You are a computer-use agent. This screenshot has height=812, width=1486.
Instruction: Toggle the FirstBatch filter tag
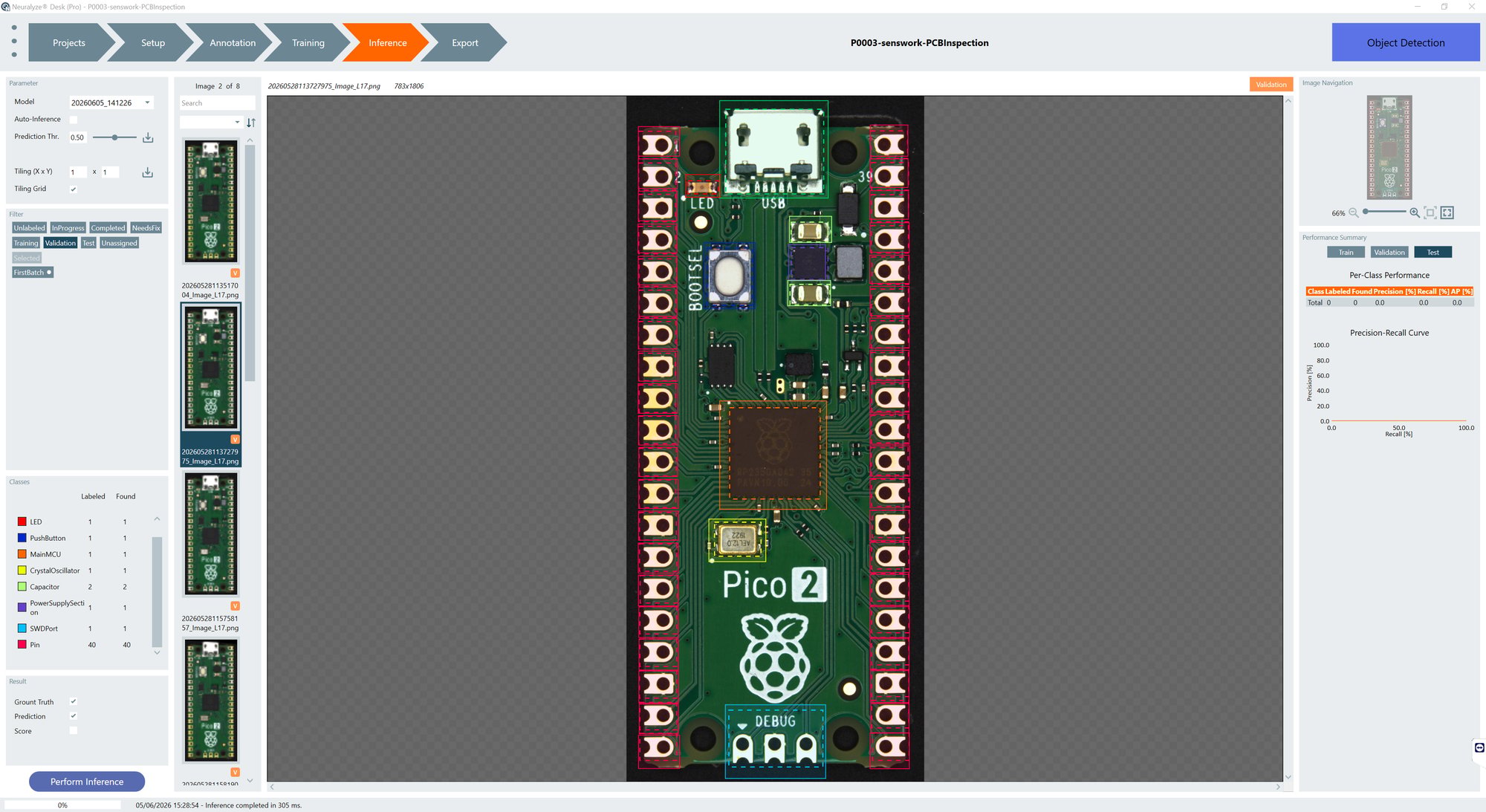[x=33, y=273]
